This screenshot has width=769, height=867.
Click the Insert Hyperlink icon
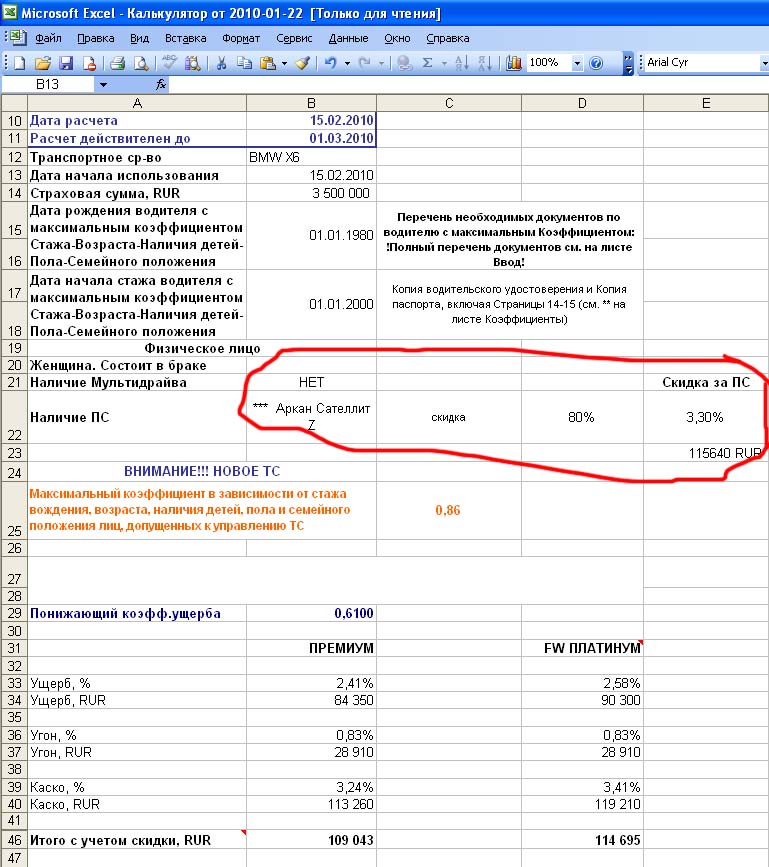[405, 63]
